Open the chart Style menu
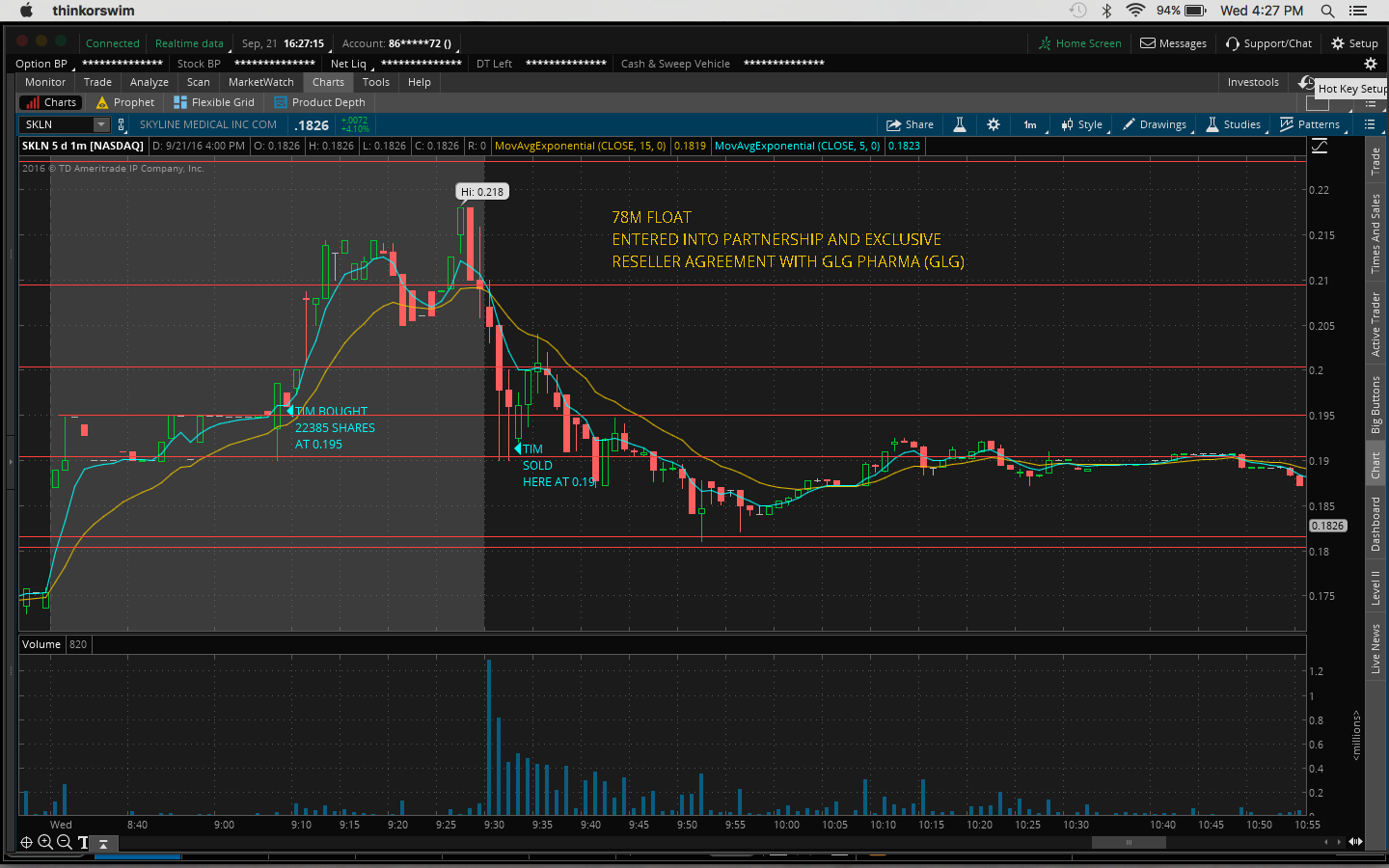 tap(1082, 124)
